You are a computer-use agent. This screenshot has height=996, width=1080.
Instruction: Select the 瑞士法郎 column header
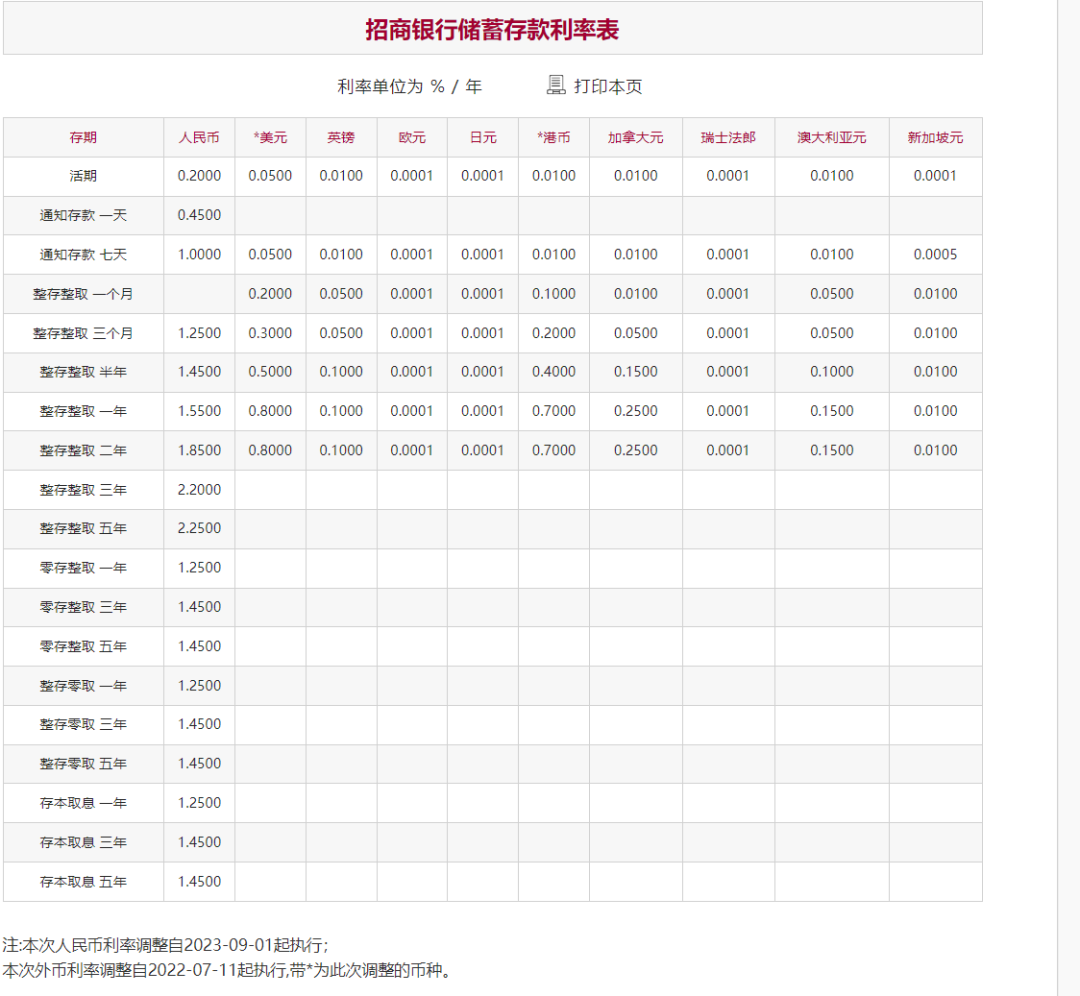pyautogui.click(x=728, y=137)
